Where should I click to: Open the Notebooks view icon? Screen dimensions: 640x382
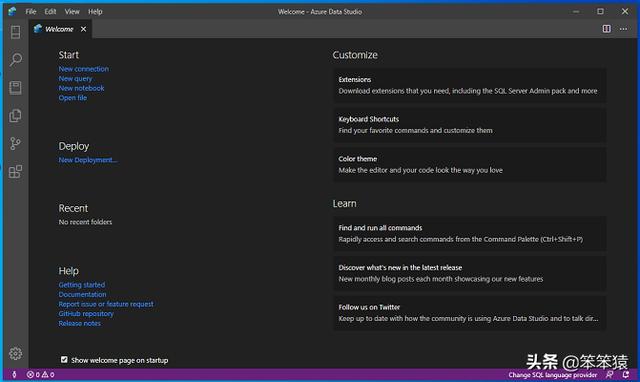[x=16, y=87]
